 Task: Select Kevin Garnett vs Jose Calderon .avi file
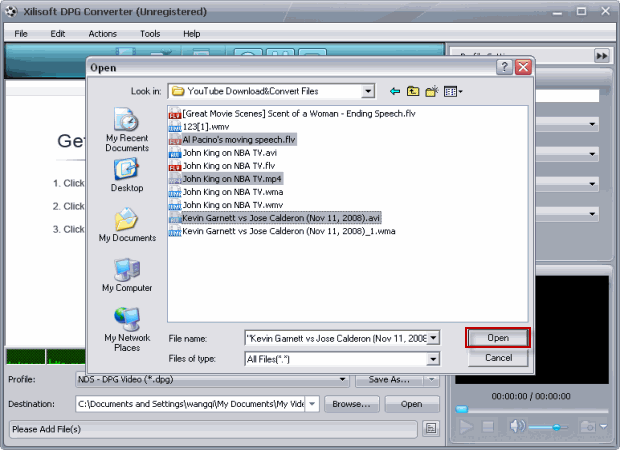[274, 218]
